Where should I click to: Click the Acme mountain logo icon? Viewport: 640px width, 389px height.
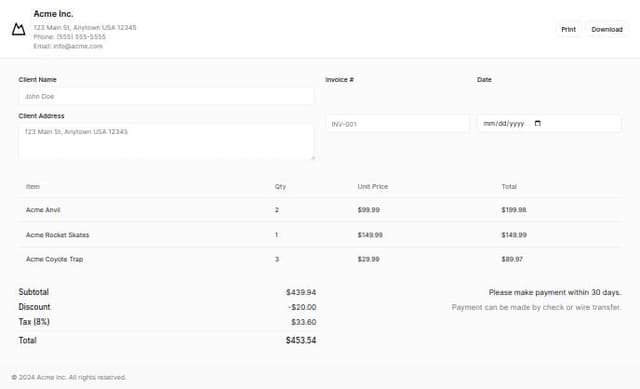18,29
